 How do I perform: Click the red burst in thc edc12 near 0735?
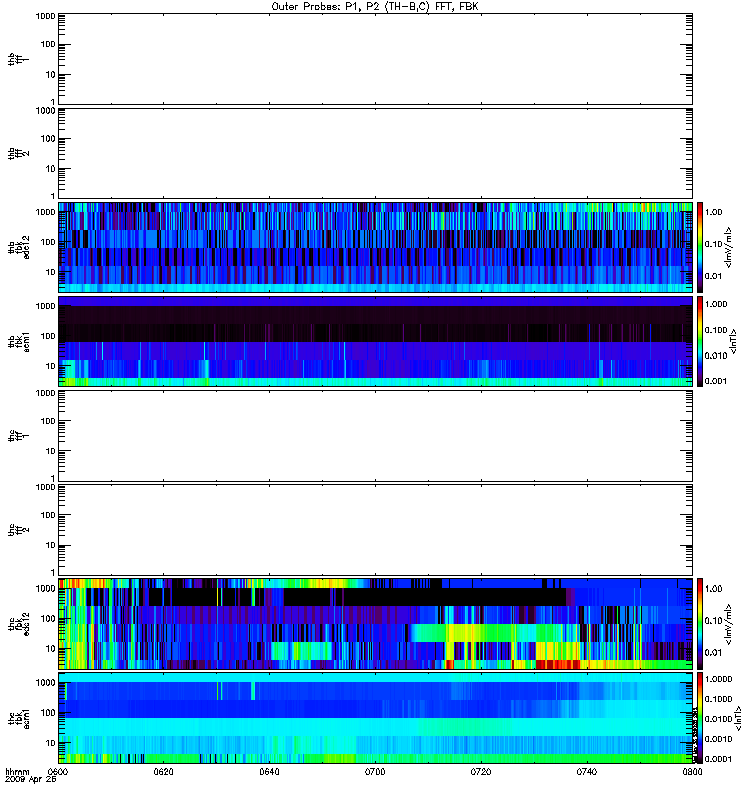(x=558, y=664)
